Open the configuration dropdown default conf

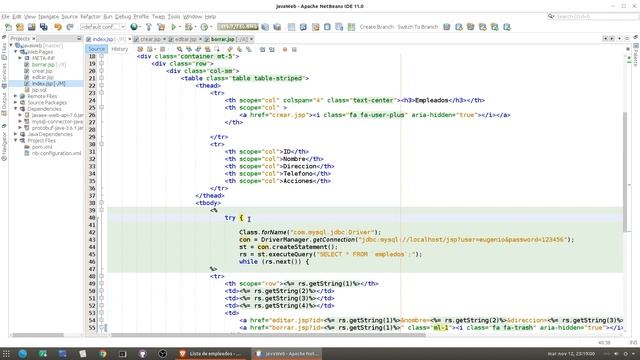pyautogui.click(x=103, y=27)
